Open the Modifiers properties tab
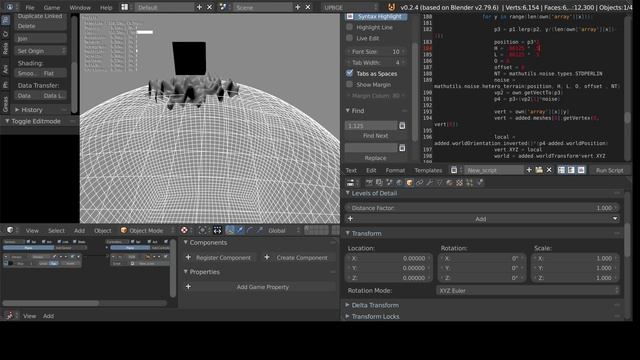The image size is (640, 360). pyautogui.click(x=429, y=182)
